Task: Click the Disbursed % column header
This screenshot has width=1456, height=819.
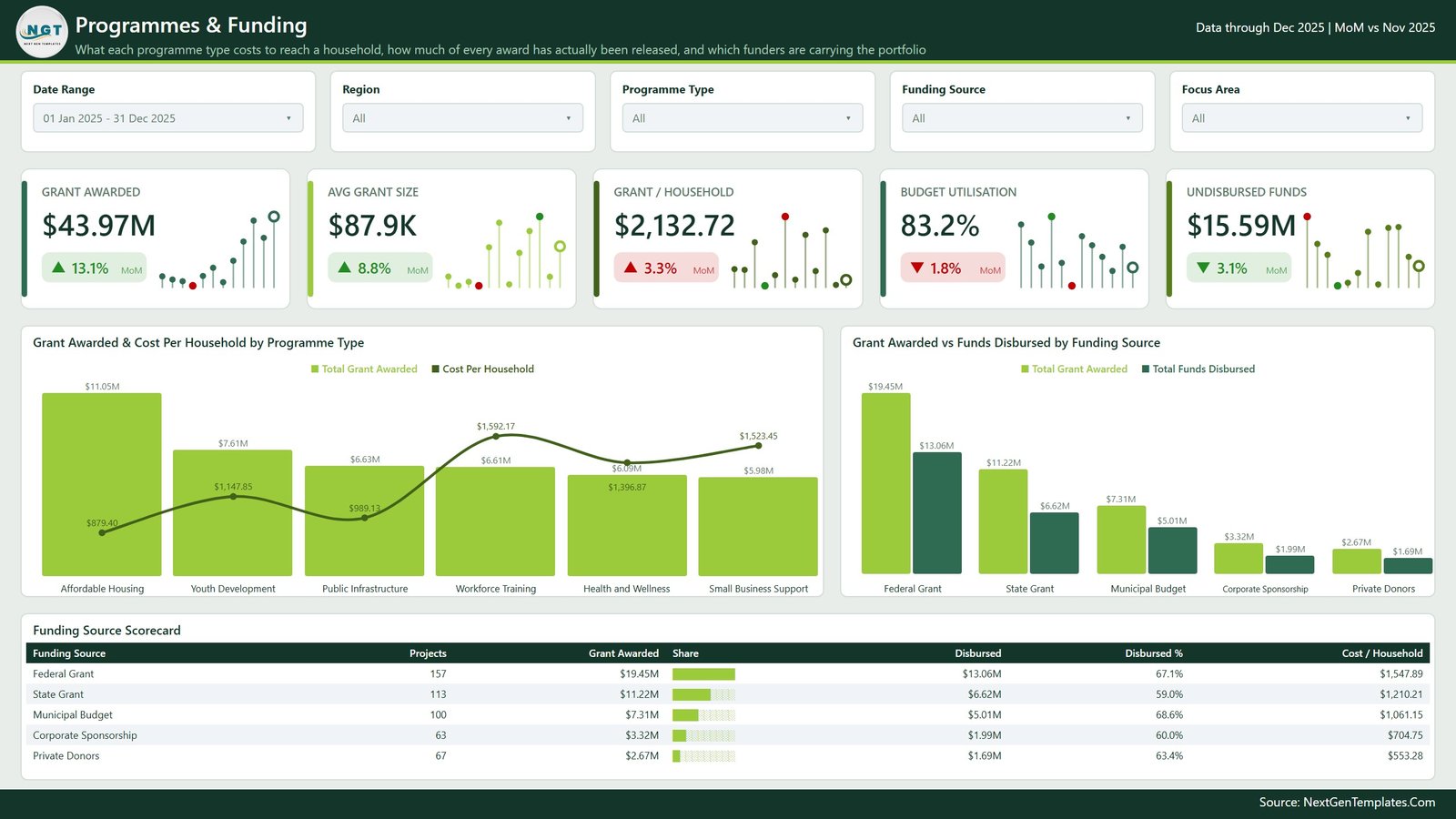Action: tap(1154, 653)
